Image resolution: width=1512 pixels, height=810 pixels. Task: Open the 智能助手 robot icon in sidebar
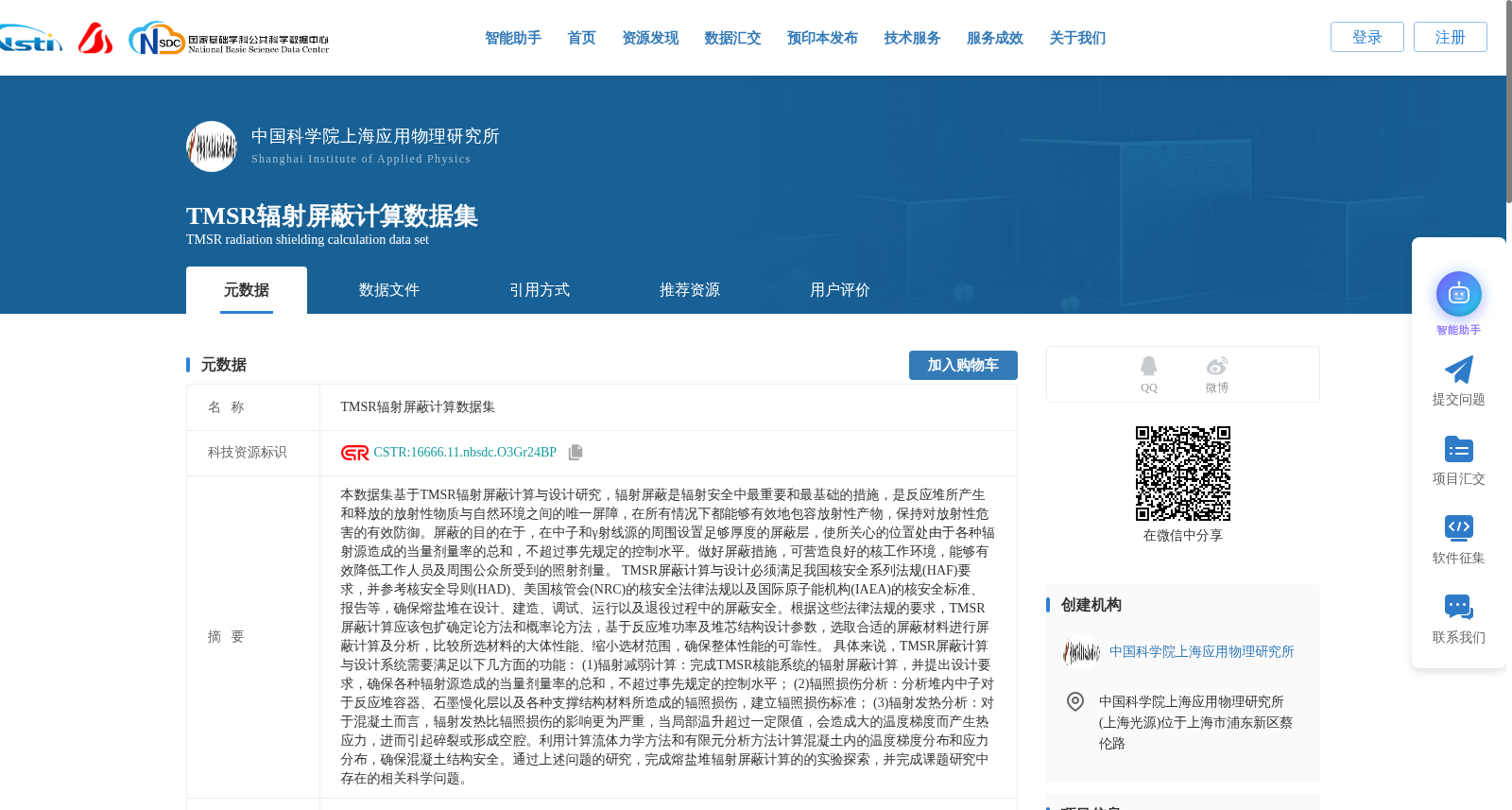[1458, 294]
